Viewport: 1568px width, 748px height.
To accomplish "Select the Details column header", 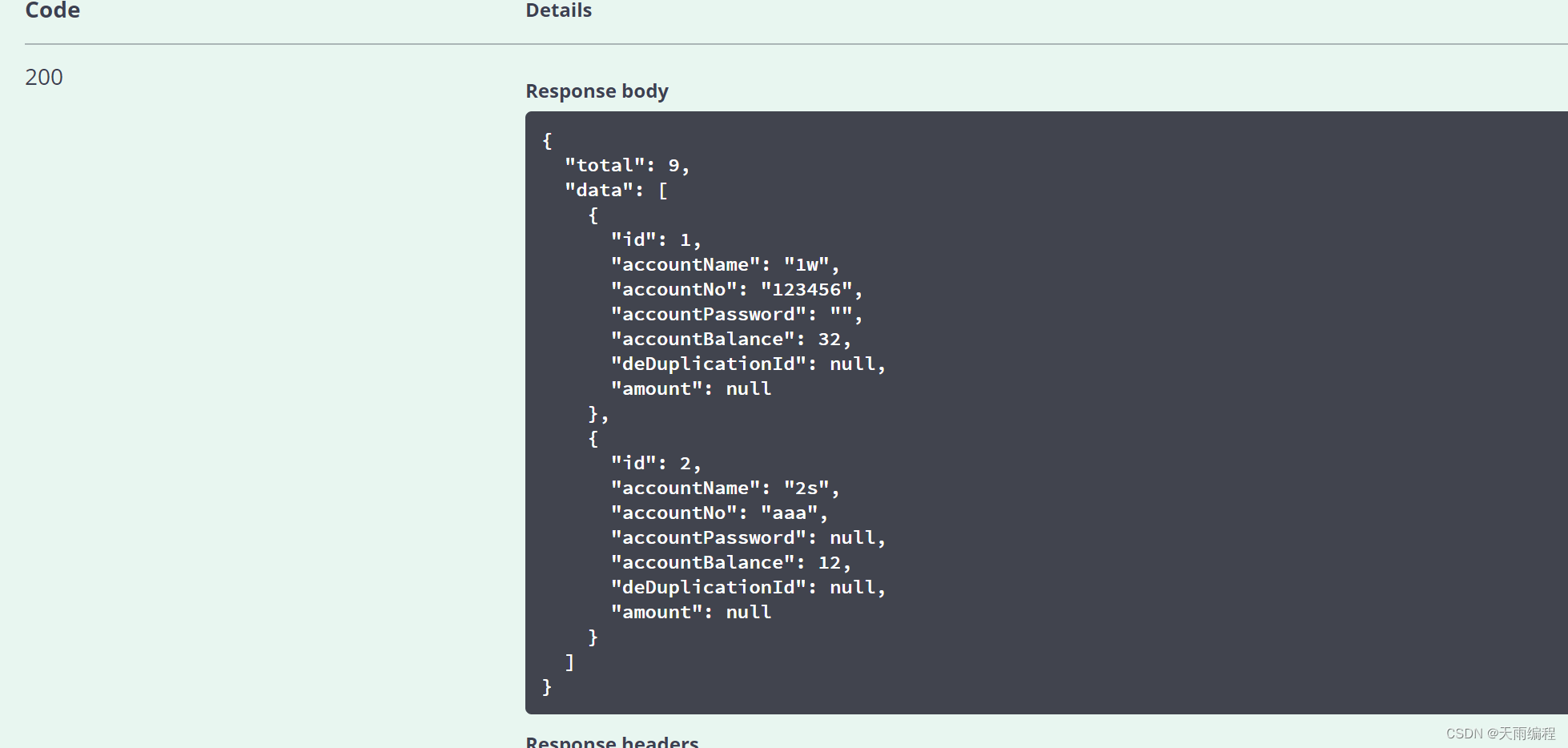I will [558, 10].
